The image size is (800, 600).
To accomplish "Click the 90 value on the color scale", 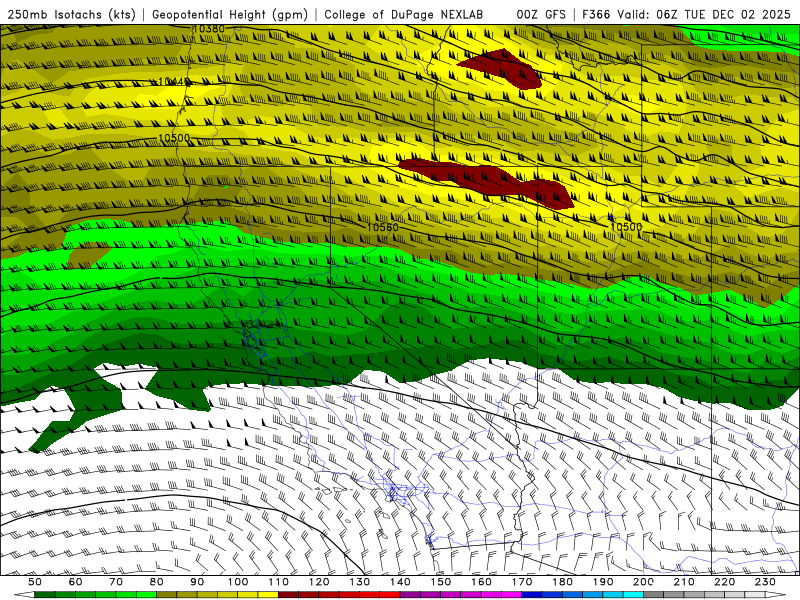I will [x=197, y=582].
